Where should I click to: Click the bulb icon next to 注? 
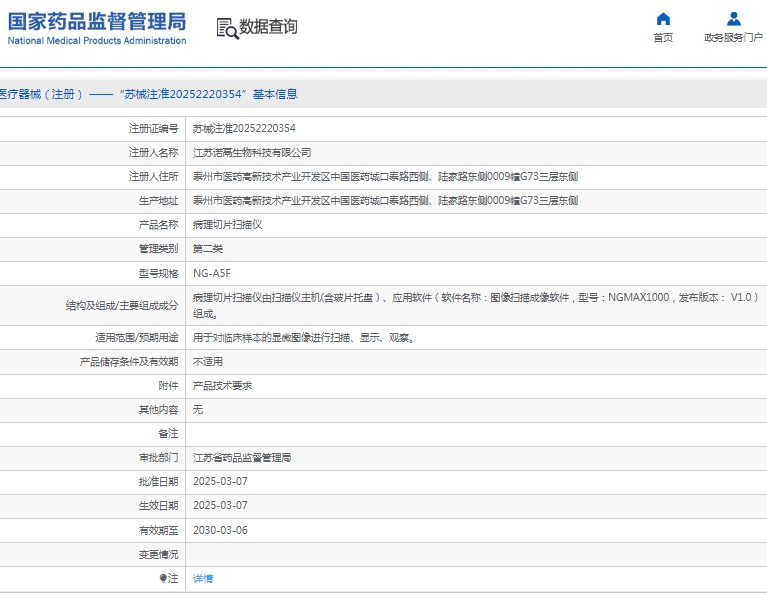(163, 578)
